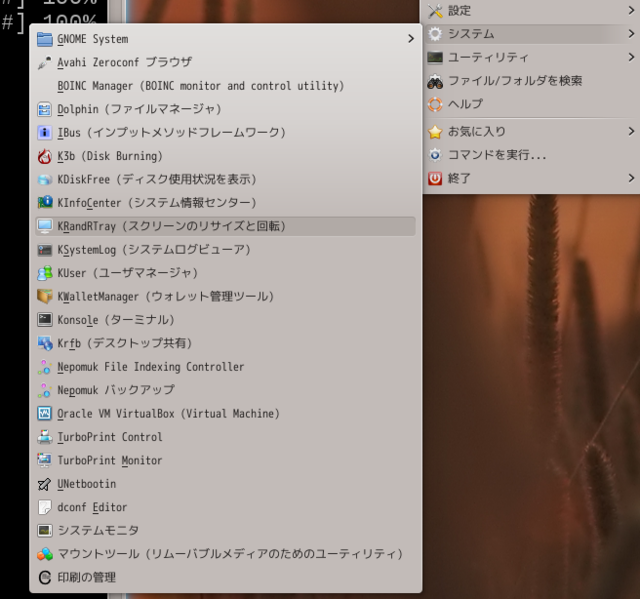Select the ヘルプ label

click(x=465, y=104)
